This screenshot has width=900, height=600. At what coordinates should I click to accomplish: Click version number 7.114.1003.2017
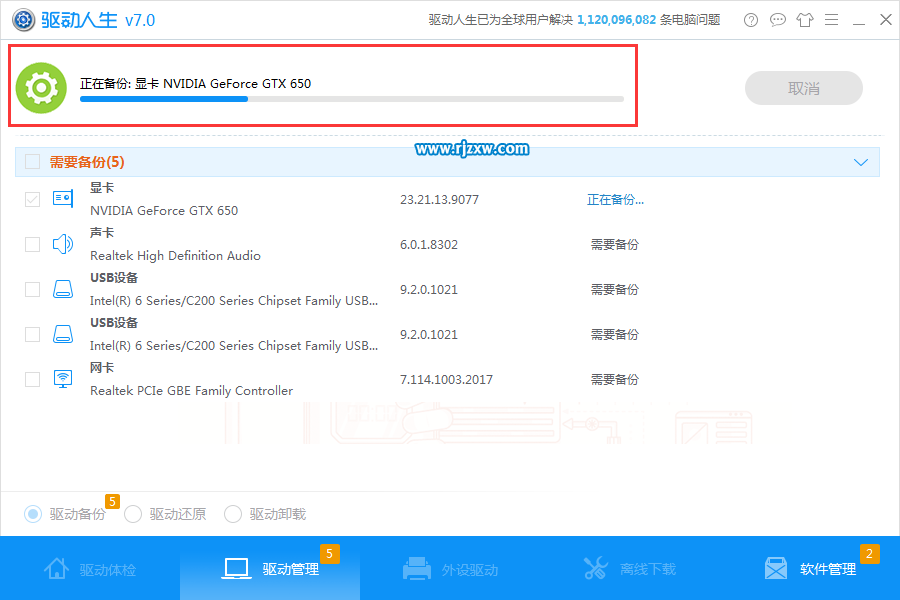[x=447, y=380]
